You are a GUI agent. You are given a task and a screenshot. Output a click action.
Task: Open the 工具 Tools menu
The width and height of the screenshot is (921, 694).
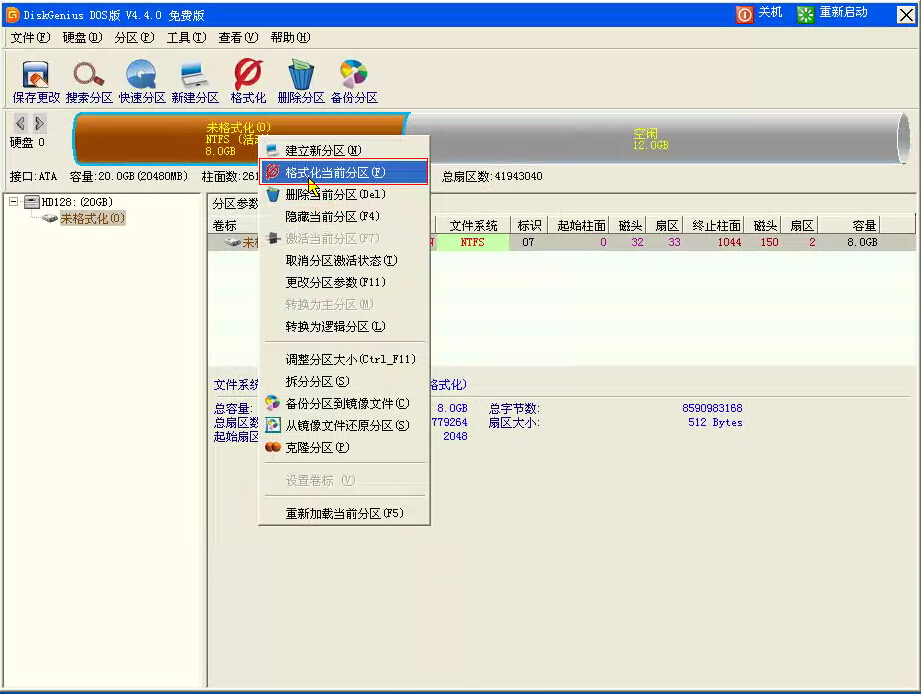pos(185,37)
